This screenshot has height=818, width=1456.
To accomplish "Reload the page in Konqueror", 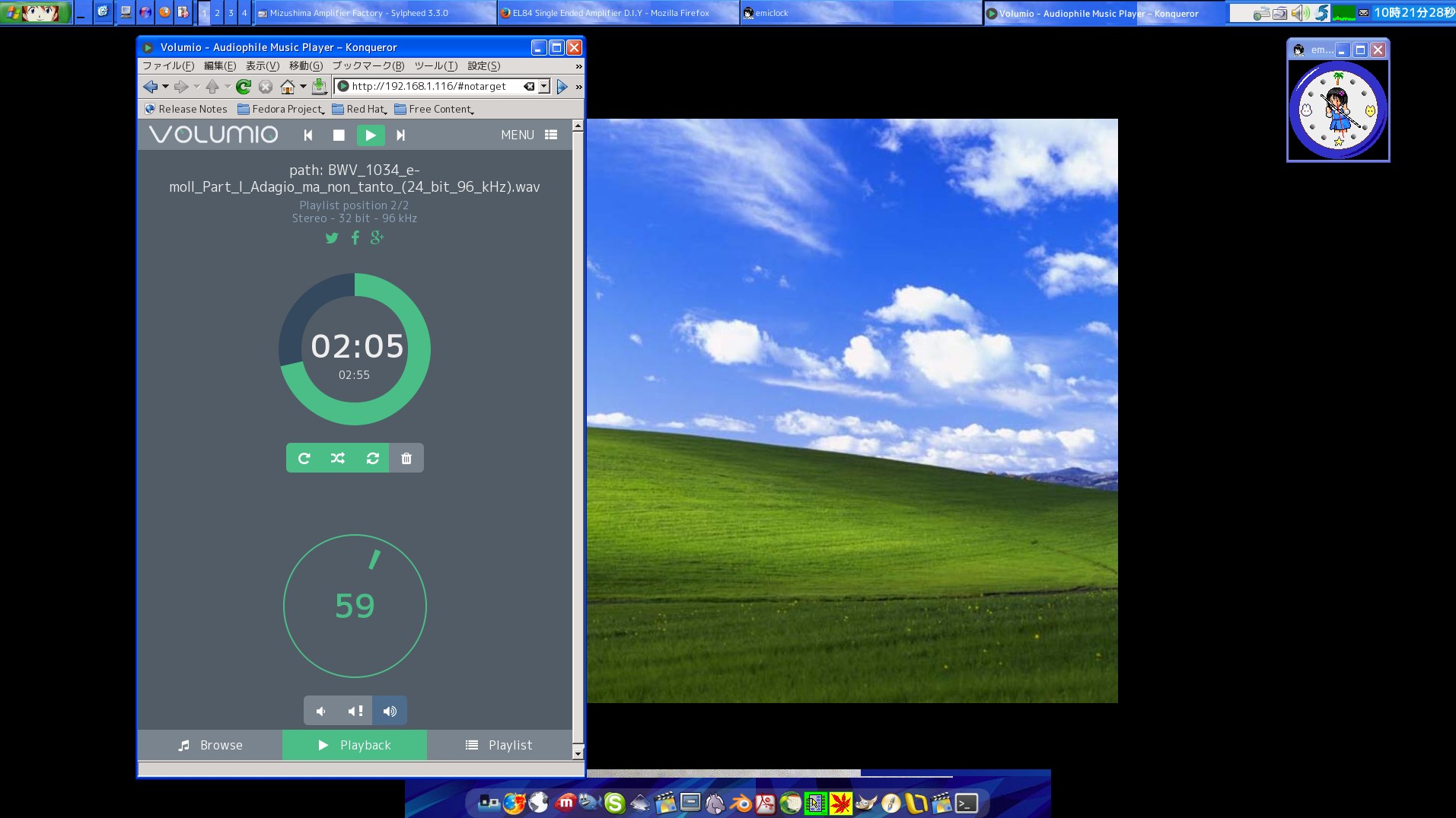I will click(244, 87).
